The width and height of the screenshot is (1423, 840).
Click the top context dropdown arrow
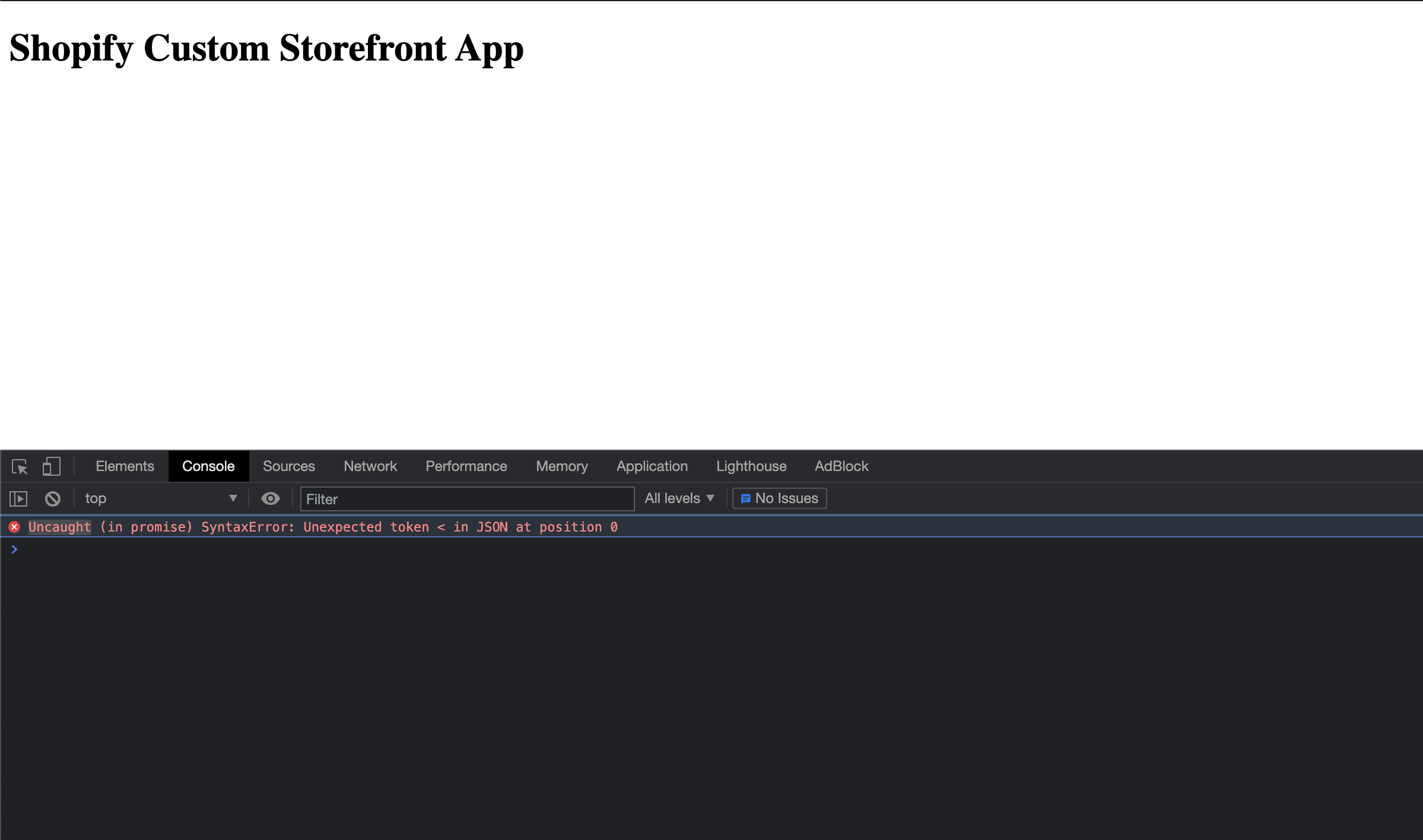point(233,499)
